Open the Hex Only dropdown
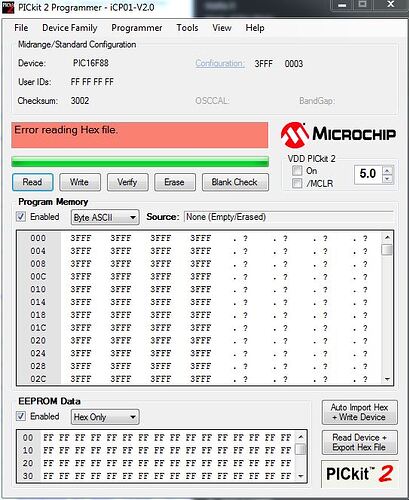 pyautogui.click(x=105, y=417)
